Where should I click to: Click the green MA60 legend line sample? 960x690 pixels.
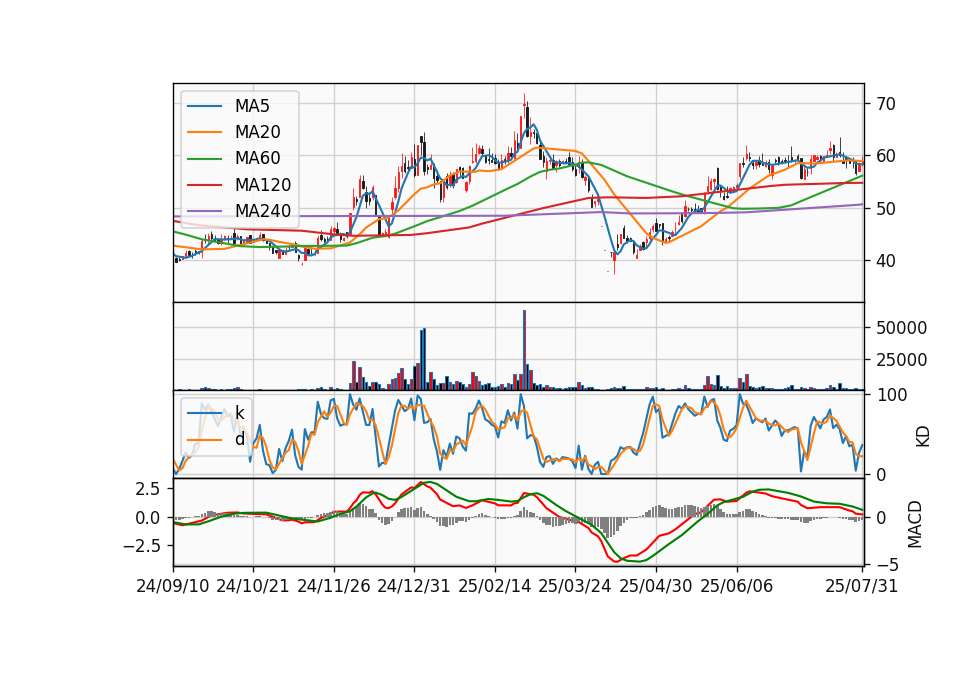point(204,159)
